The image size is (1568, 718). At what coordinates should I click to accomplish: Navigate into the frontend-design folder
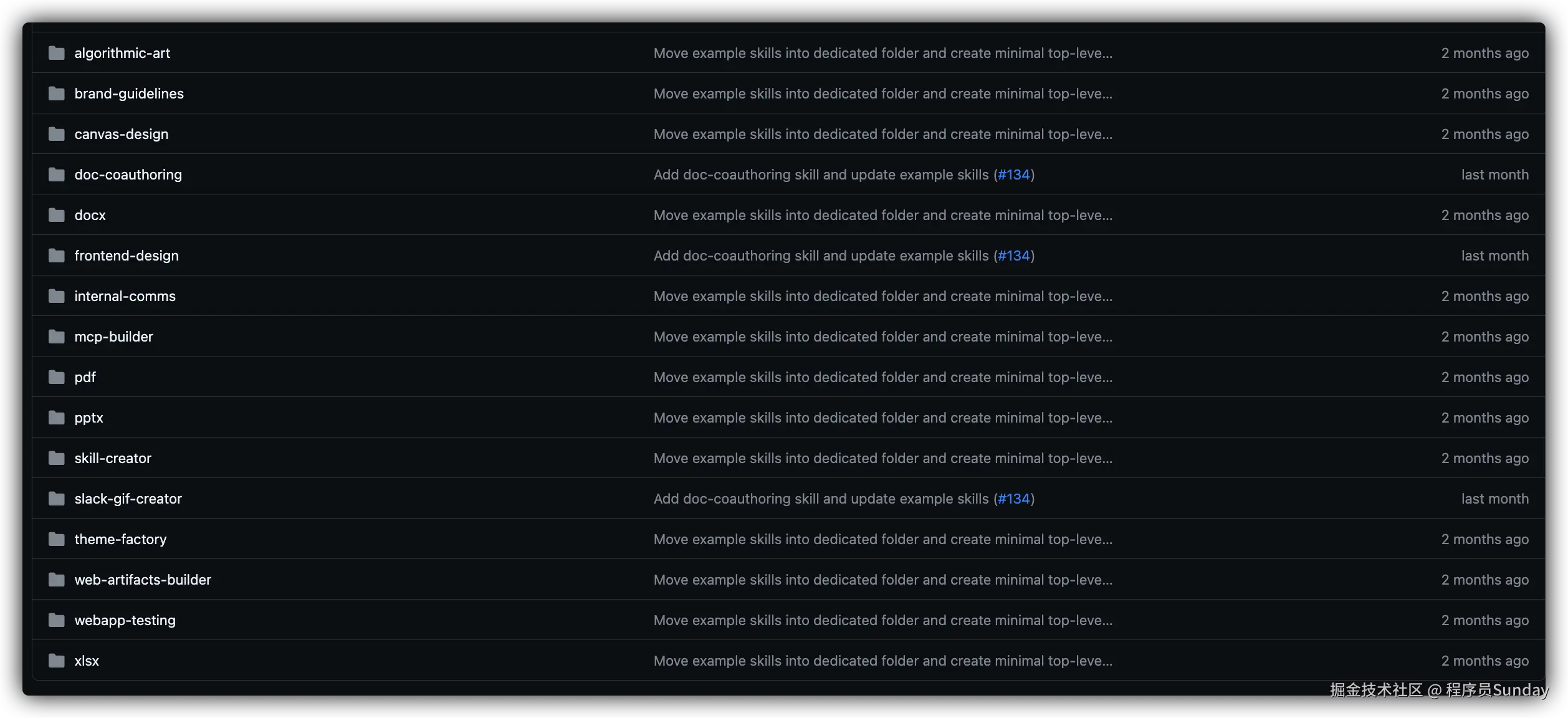pos(127,256)
